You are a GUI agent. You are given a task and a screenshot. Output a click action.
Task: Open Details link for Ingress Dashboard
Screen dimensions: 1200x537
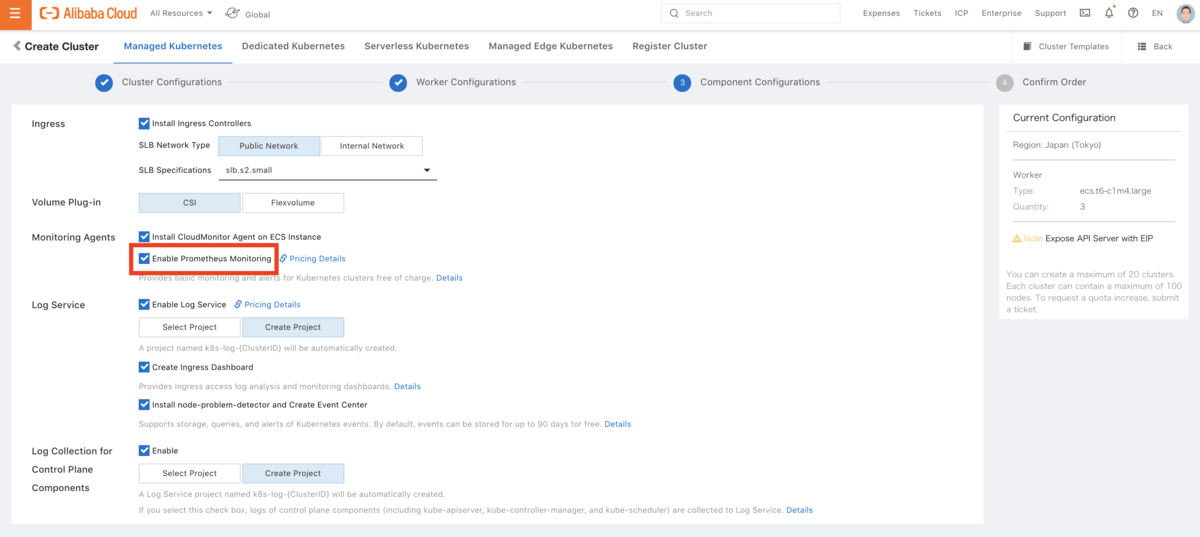click(407, 386)
